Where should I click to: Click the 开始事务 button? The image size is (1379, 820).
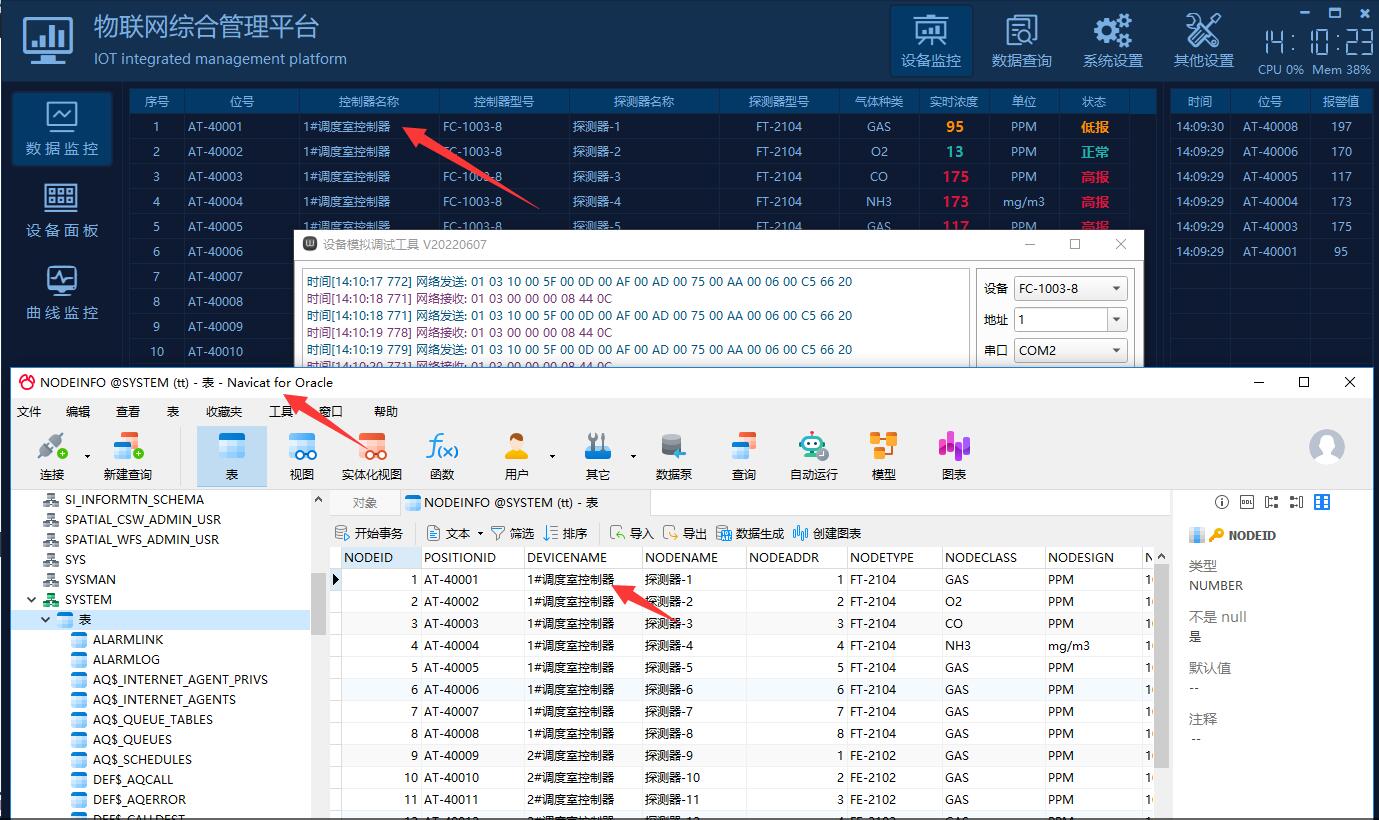pos(369,534)
